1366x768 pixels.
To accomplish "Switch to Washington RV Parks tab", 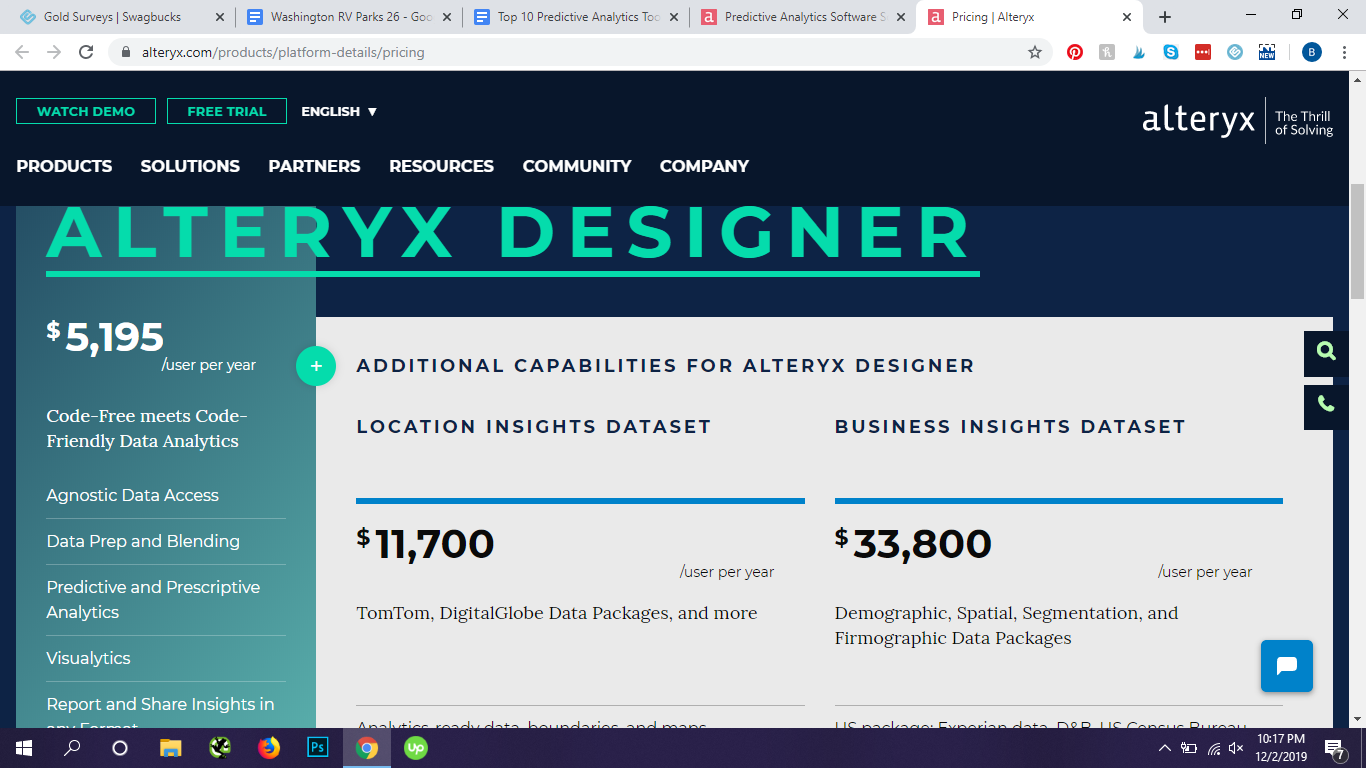I will click(x=349, y=17).
